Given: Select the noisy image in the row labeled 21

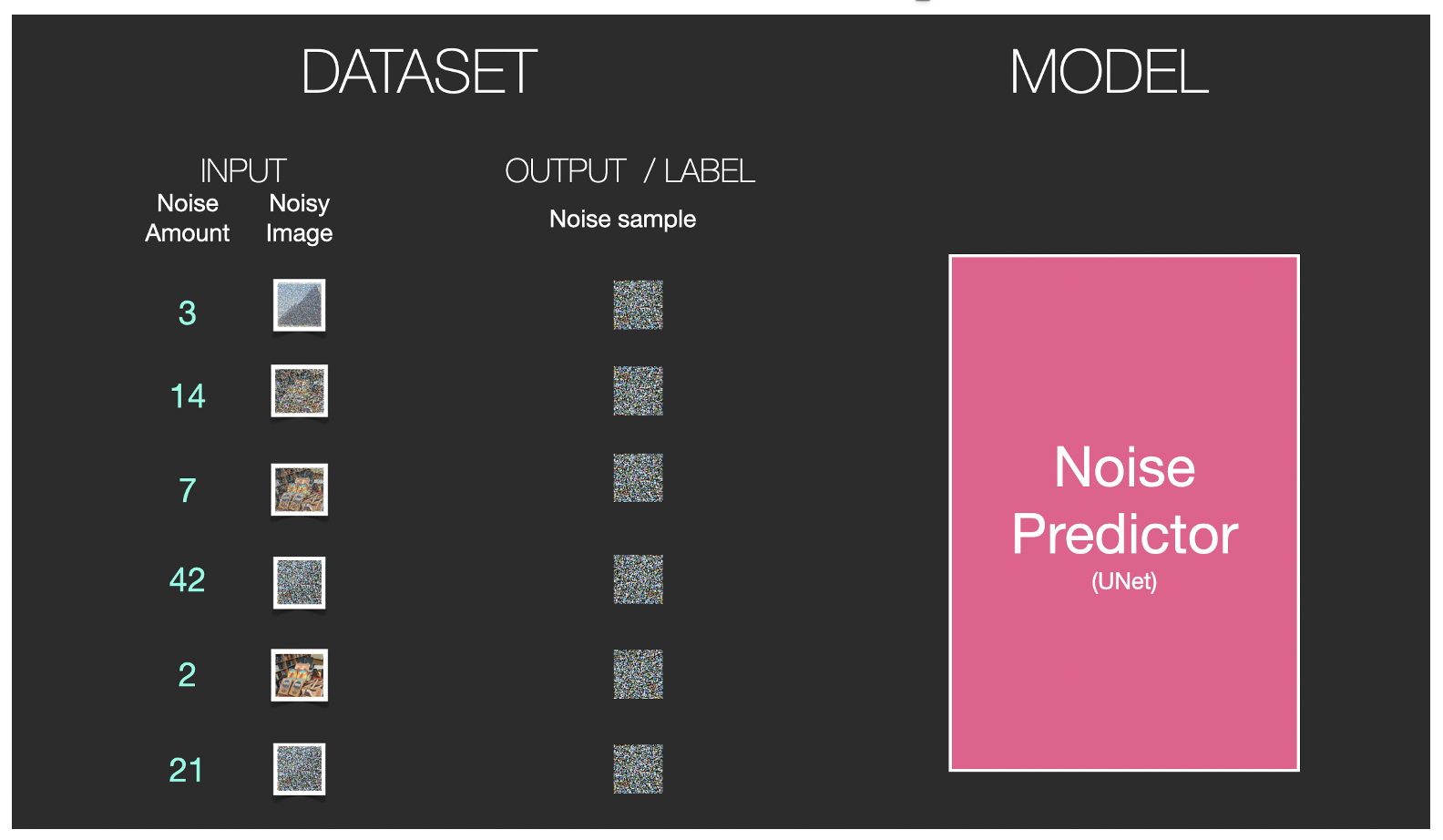Looking at the screenshot, I should pyautogui.click(x=300, y=769).
